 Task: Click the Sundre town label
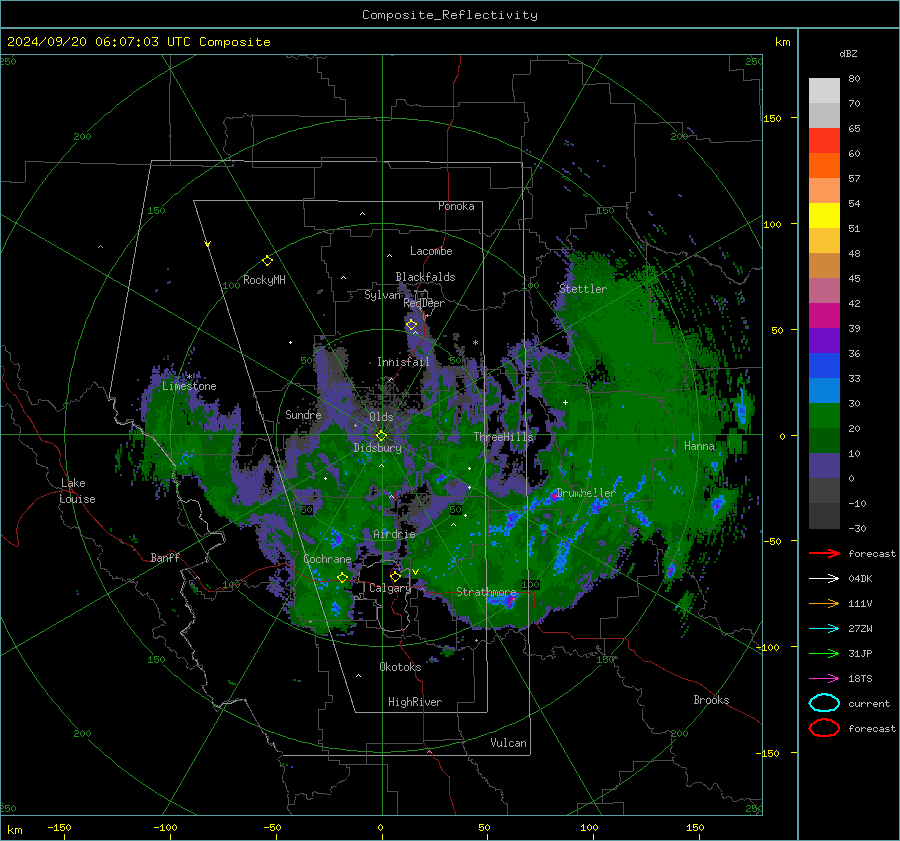pos(303,415)
